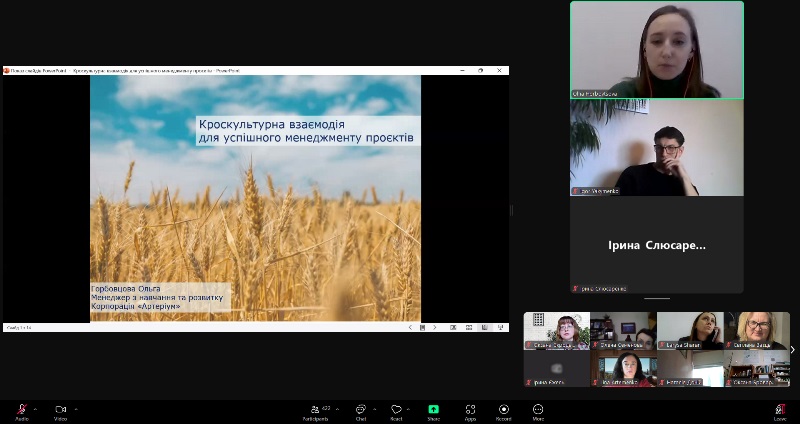
Task: Toggle the camera with the Video button
Action: coord(60,410)
